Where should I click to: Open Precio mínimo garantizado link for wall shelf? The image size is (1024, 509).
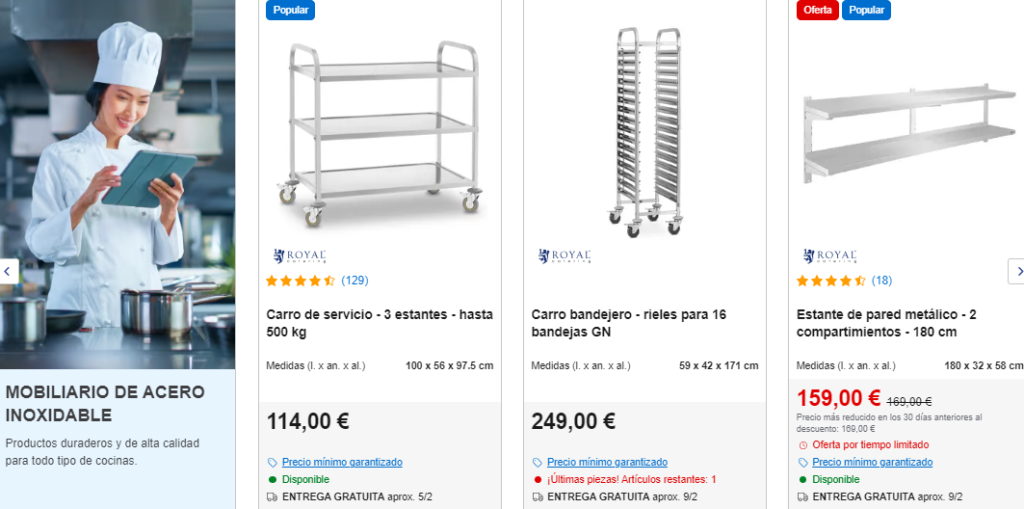(872, 463)
